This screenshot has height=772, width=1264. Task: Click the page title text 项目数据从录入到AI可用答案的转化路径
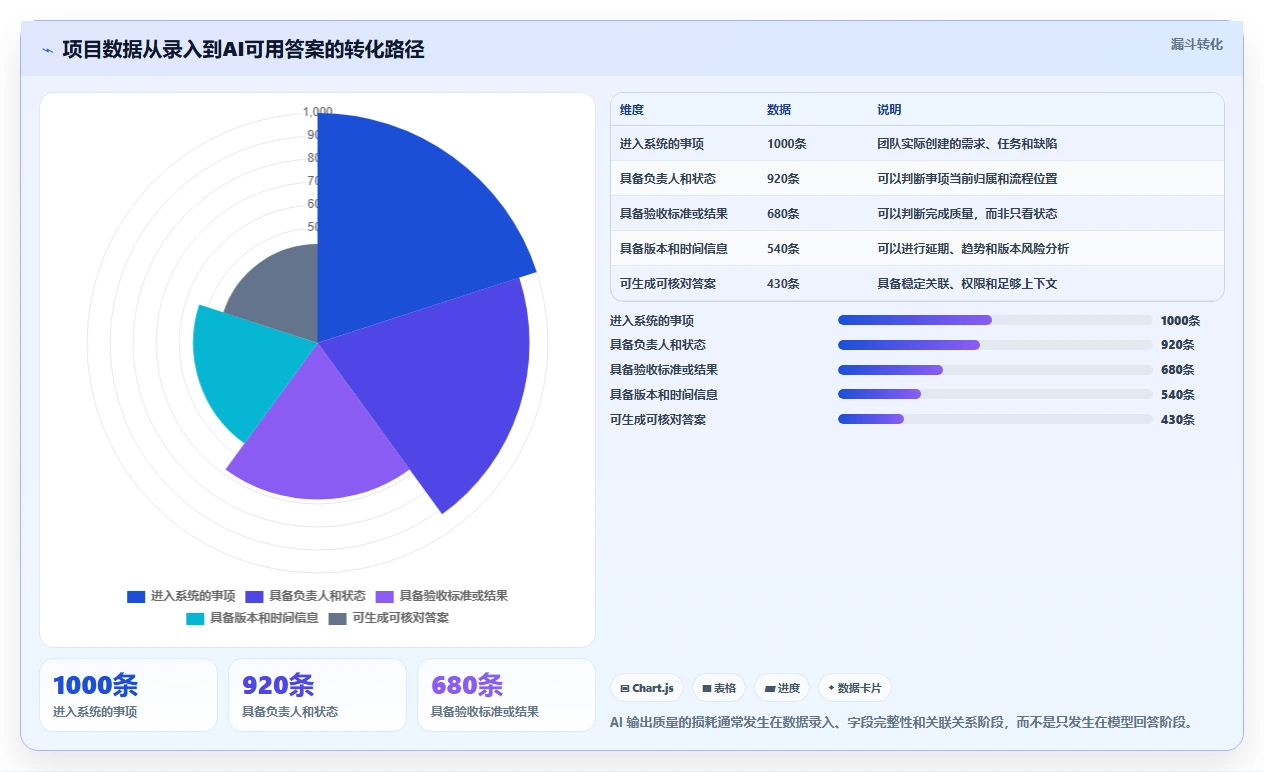tap(243, 49)
